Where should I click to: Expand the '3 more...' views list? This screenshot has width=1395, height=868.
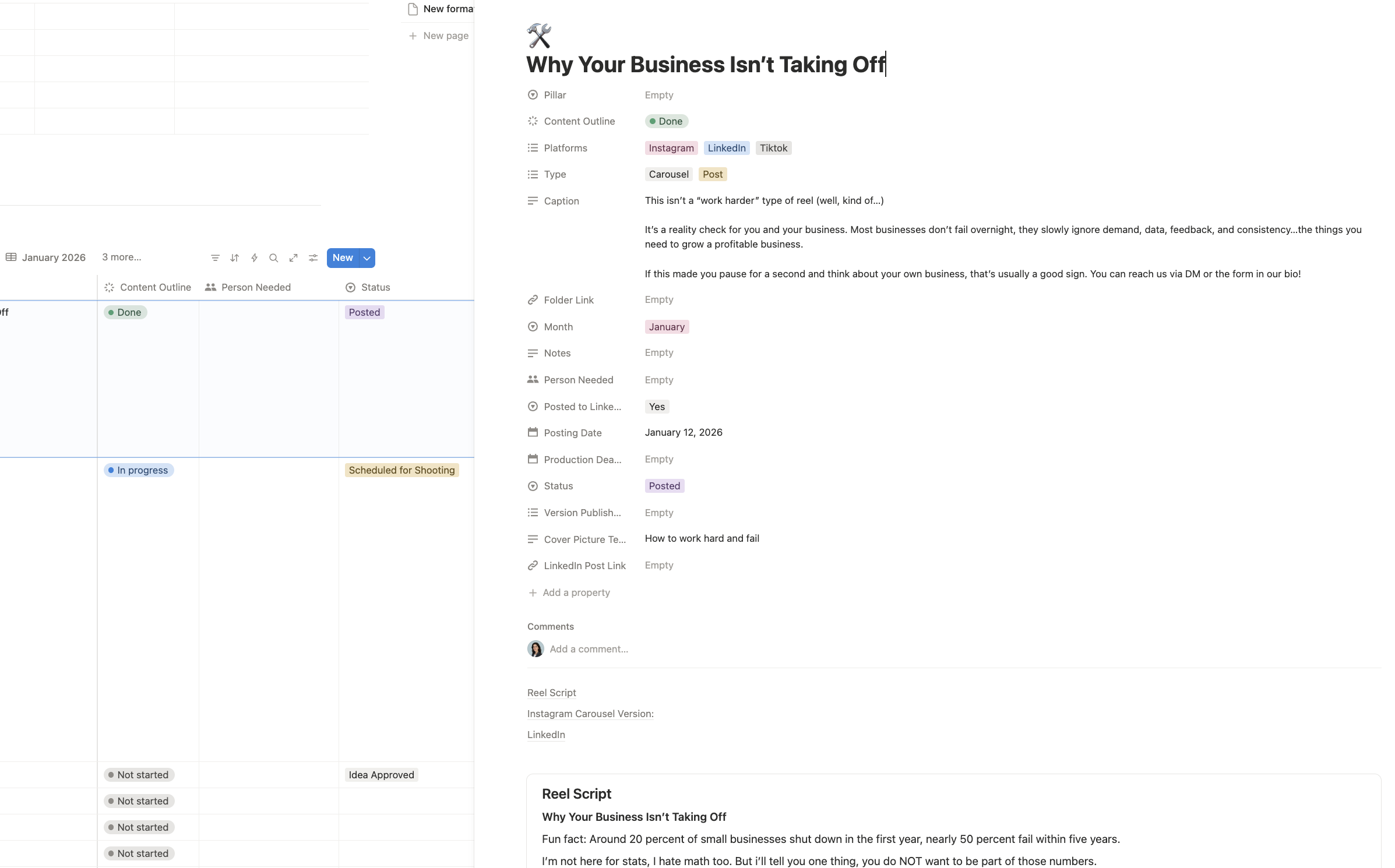[x=121, y=257]
